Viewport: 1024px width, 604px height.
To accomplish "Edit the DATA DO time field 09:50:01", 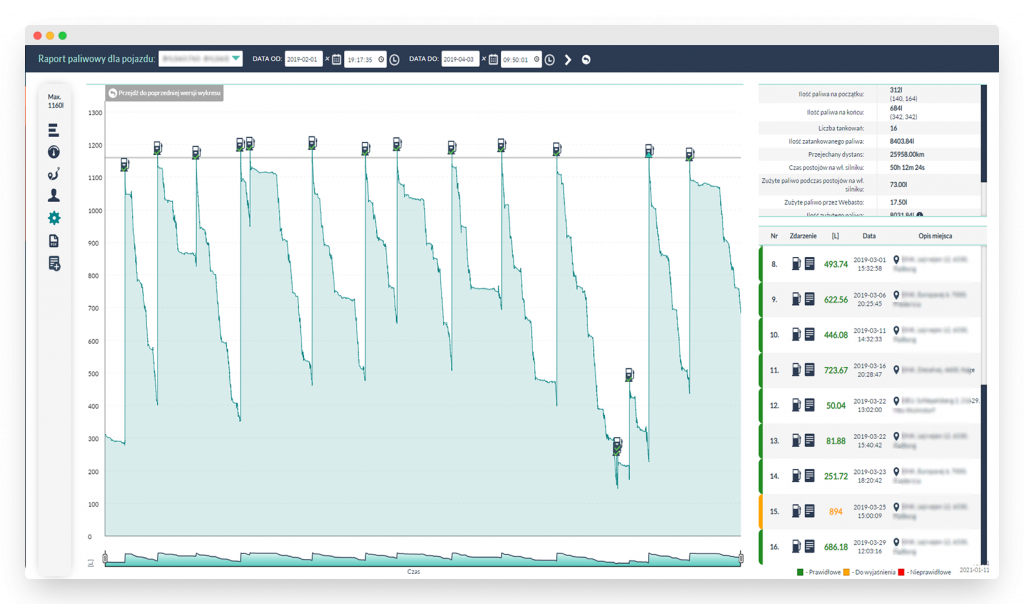I will pyautogui.click(x=520, y=59).
